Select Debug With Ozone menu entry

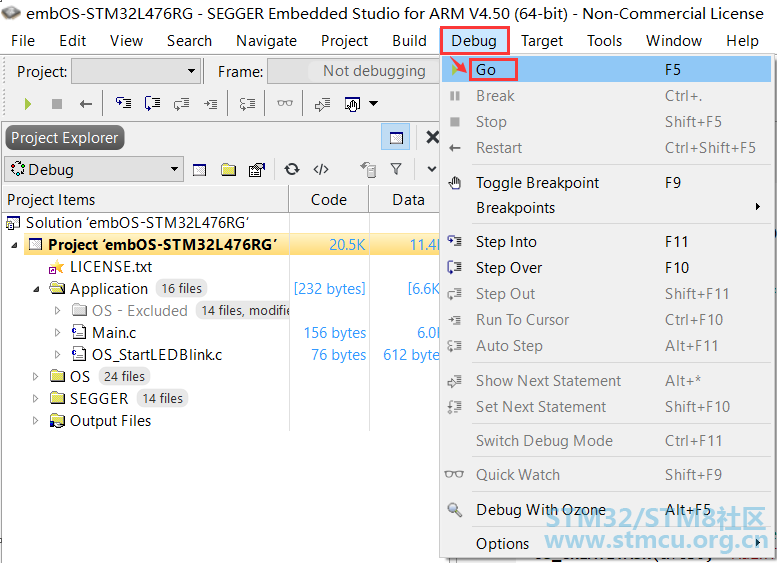pyautogui.click(x=607, y=509)
